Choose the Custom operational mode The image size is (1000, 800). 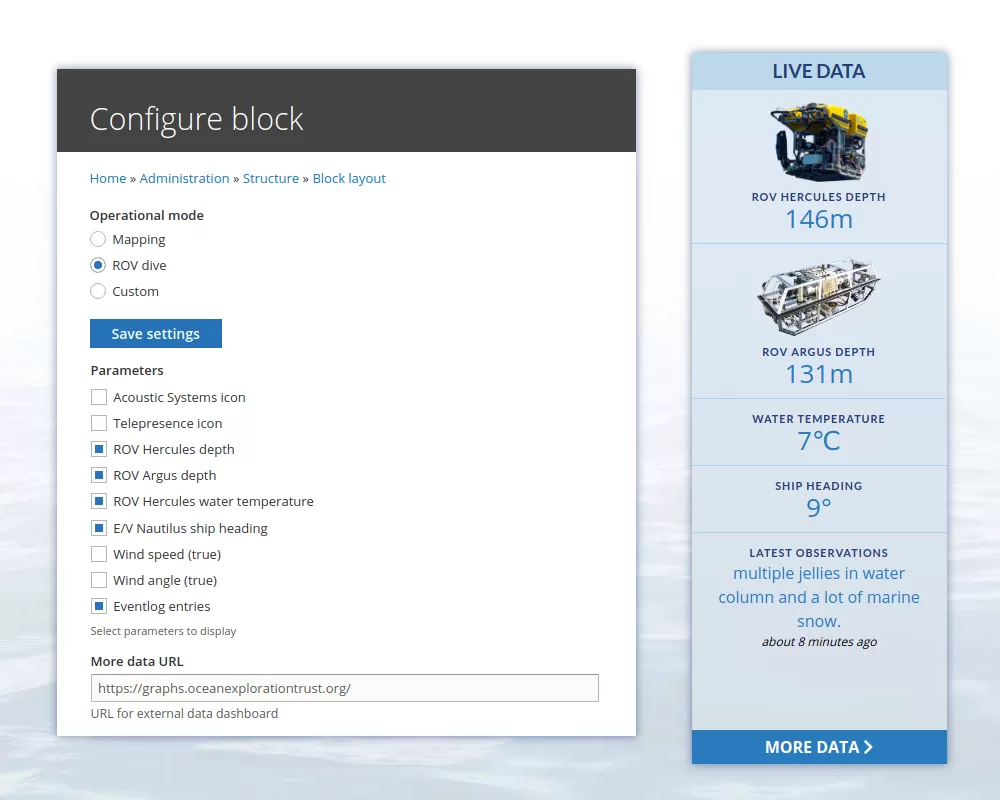point(98,291)
